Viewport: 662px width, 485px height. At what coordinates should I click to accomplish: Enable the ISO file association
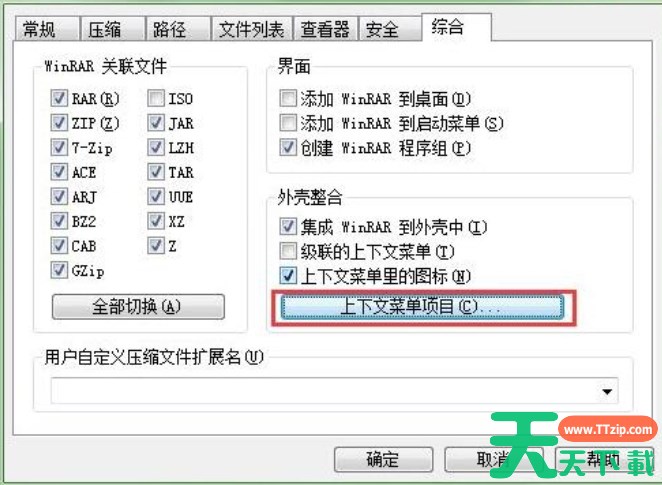pos(156,98)
